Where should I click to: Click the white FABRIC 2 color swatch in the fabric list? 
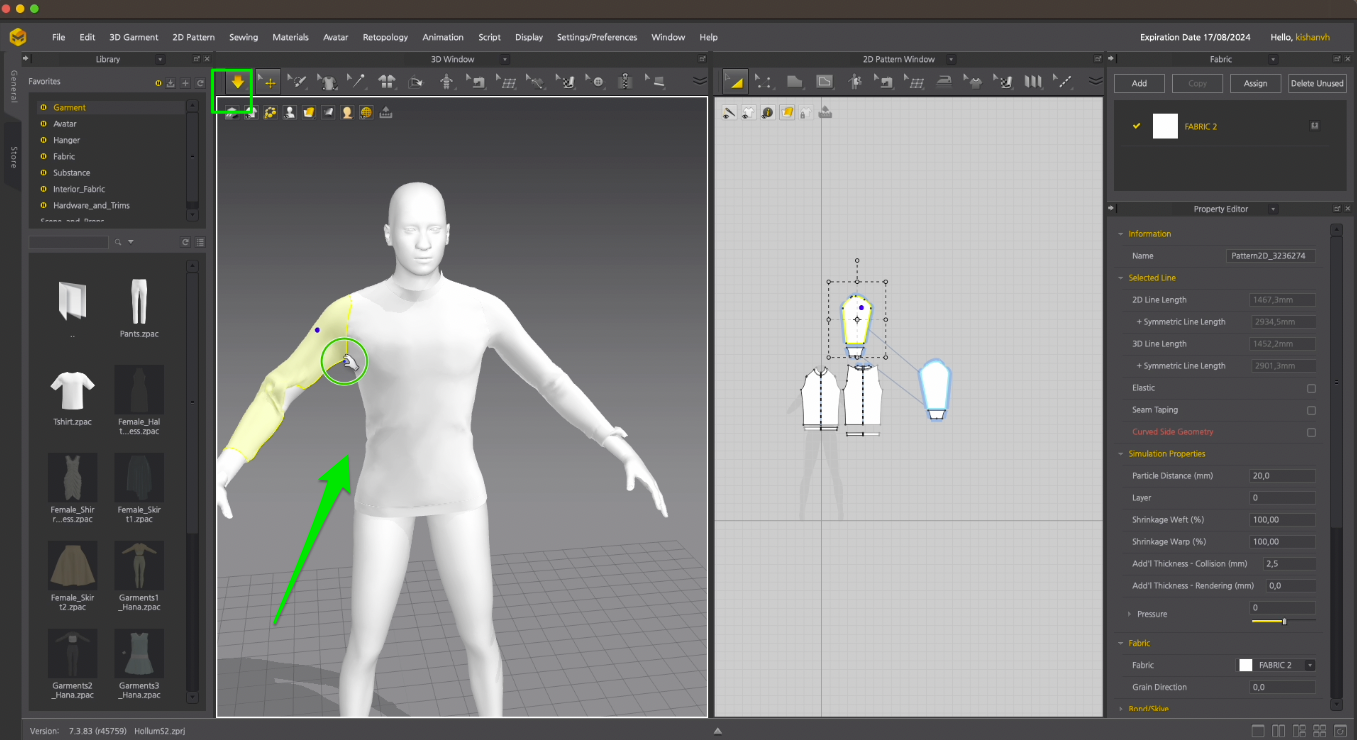[x=1165, y=126]
